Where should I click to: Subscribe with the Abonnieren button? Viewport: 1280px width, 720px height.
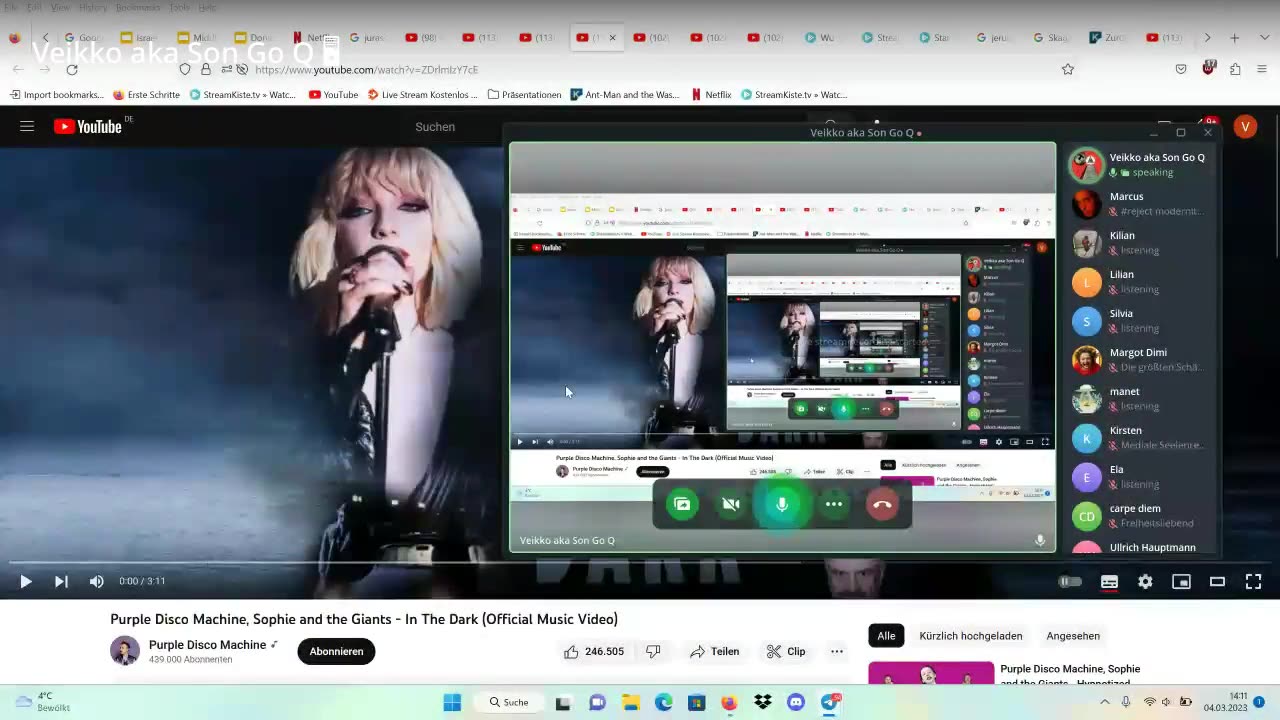coord(336,651)
